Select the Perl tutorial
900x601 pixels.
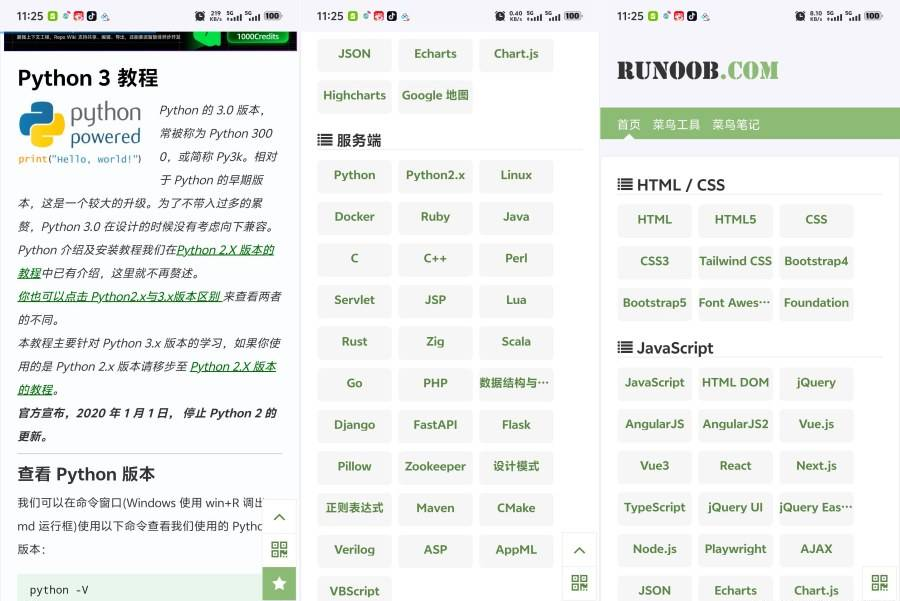click(516, 259)
